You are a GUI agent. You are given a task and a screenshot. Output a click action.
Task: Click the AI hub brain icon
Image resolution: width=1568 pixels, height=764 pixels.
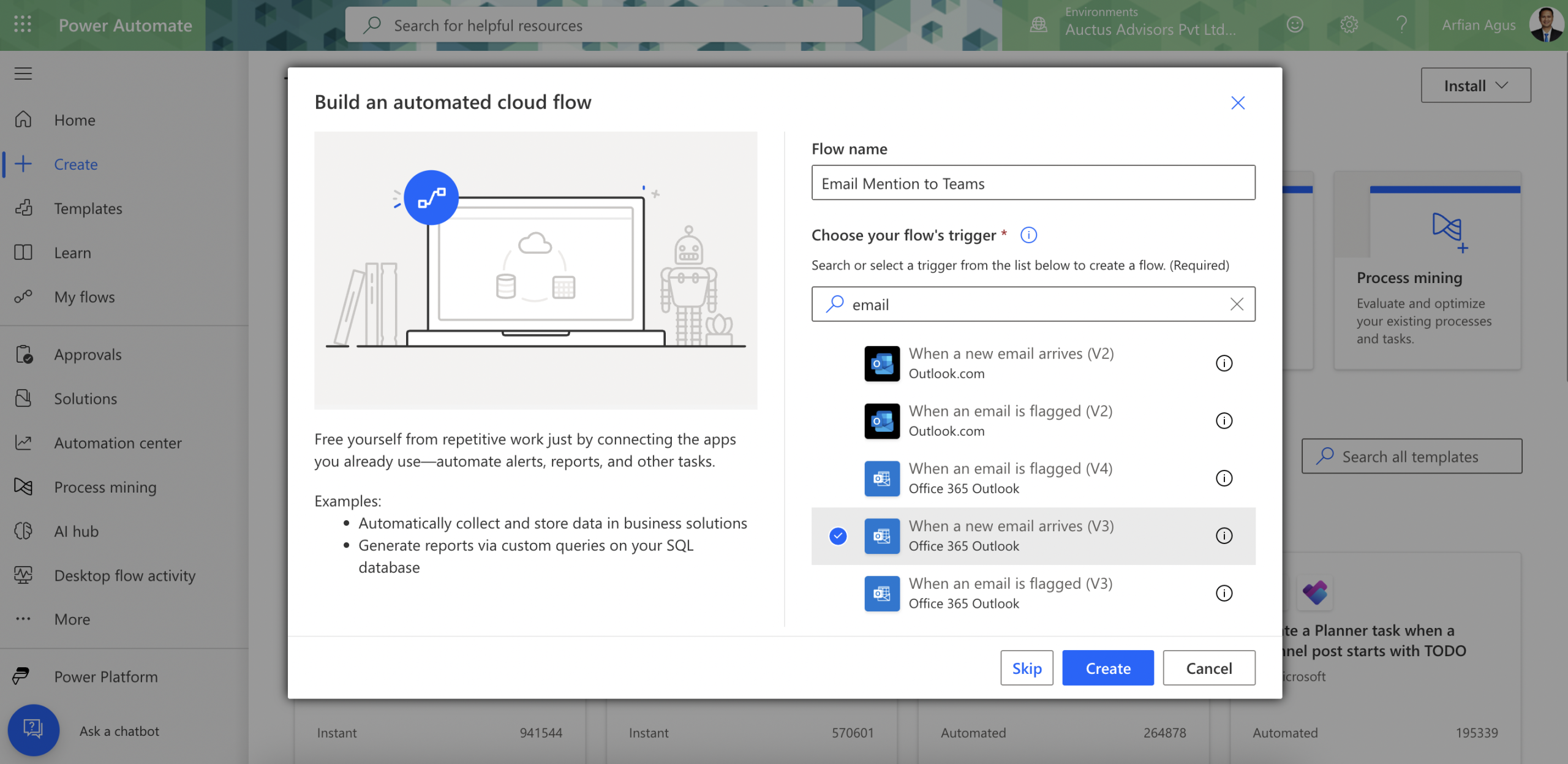23,531
